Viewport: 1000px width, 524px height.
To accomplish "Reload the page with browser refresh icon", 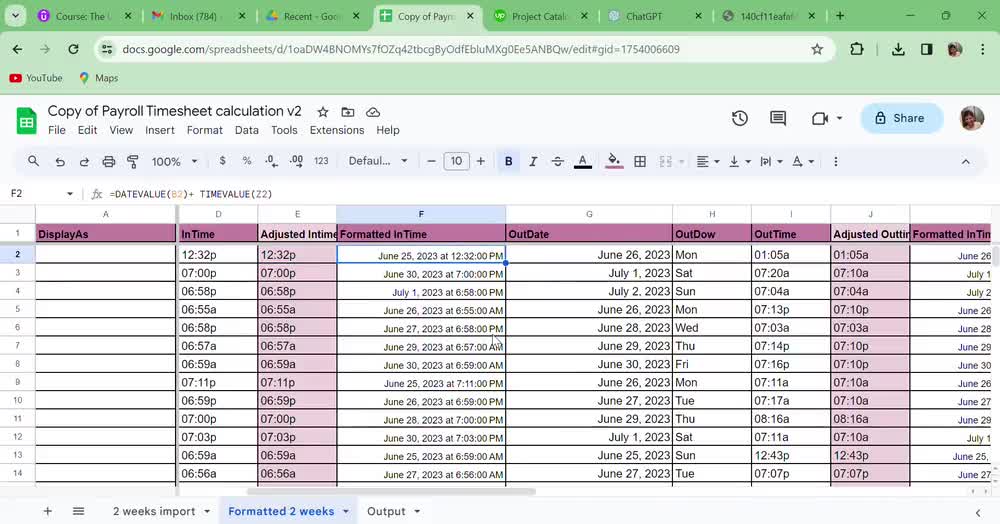I will coord(73,49).
